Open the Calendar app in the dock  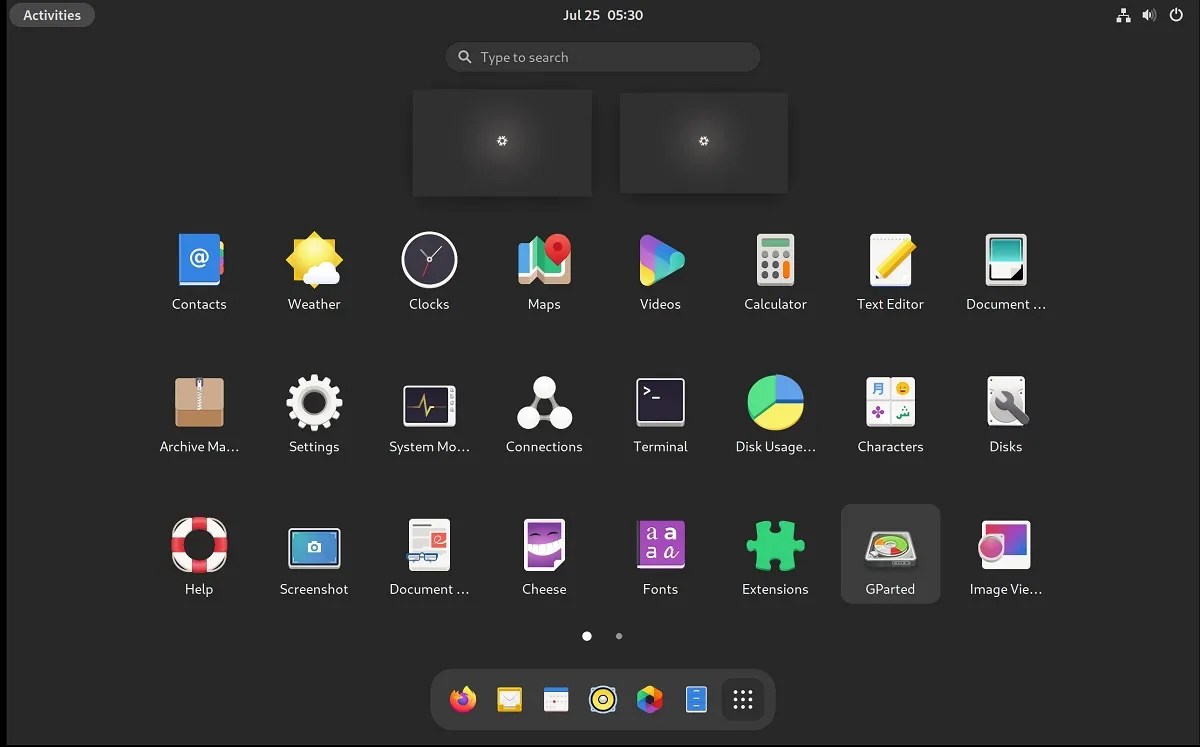556,699
